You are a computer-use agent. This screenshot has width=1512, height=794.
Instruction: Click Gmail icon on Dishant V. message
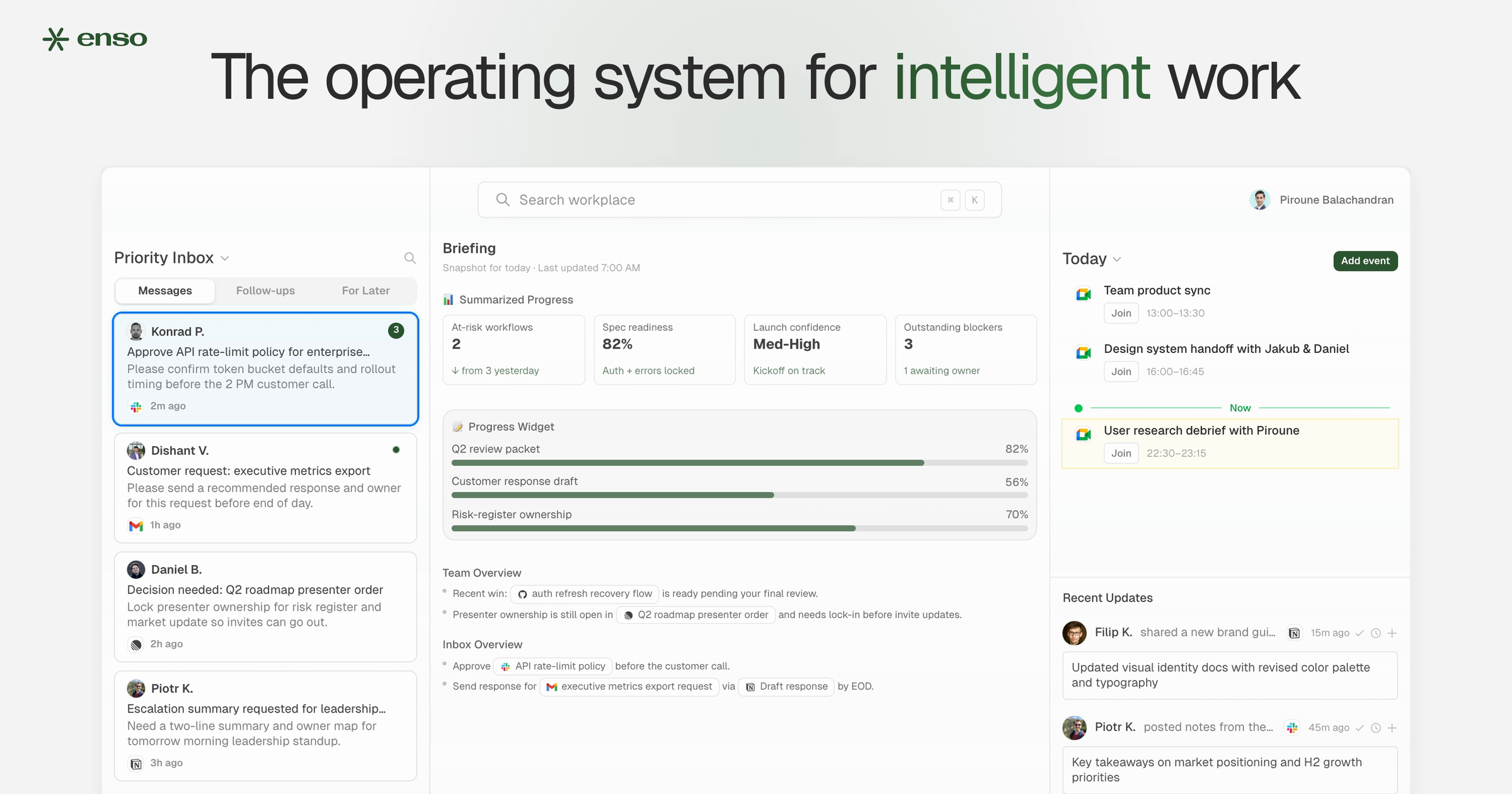click(x=135, y=526)
